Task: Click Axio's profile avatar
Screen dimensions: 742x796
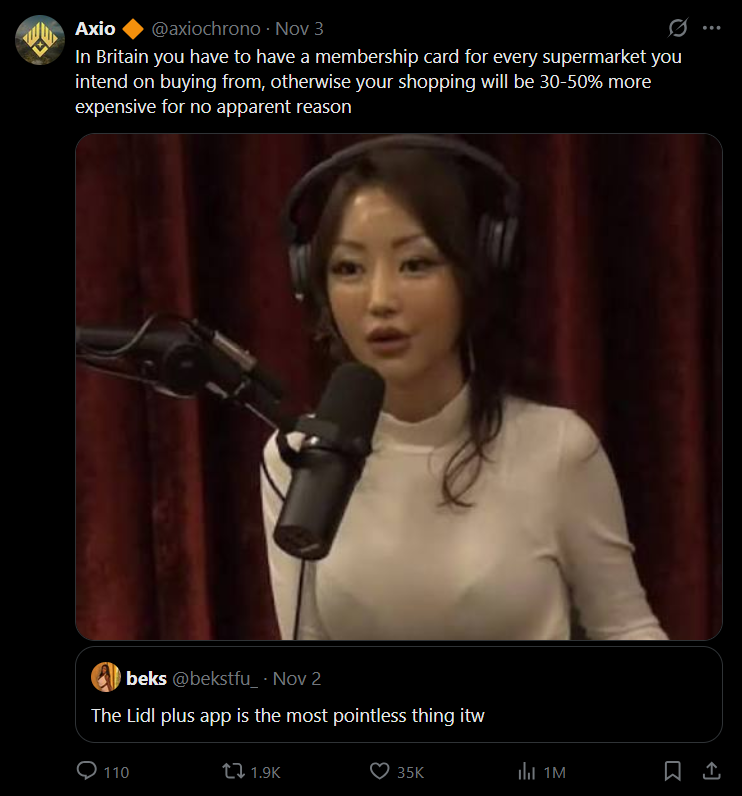Action: tap(40, 40)
